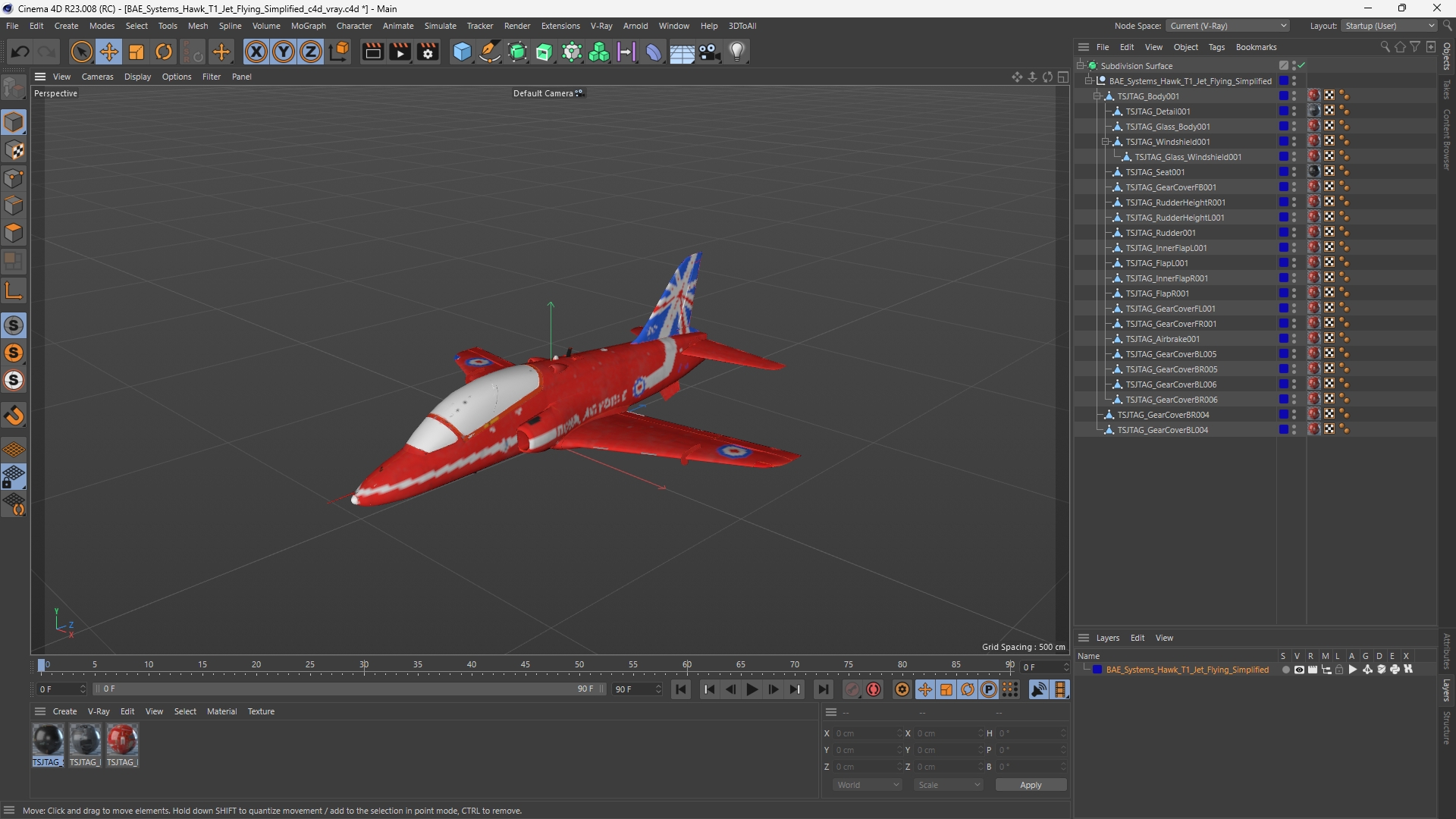Click Render View clapperboard icon

372,52
